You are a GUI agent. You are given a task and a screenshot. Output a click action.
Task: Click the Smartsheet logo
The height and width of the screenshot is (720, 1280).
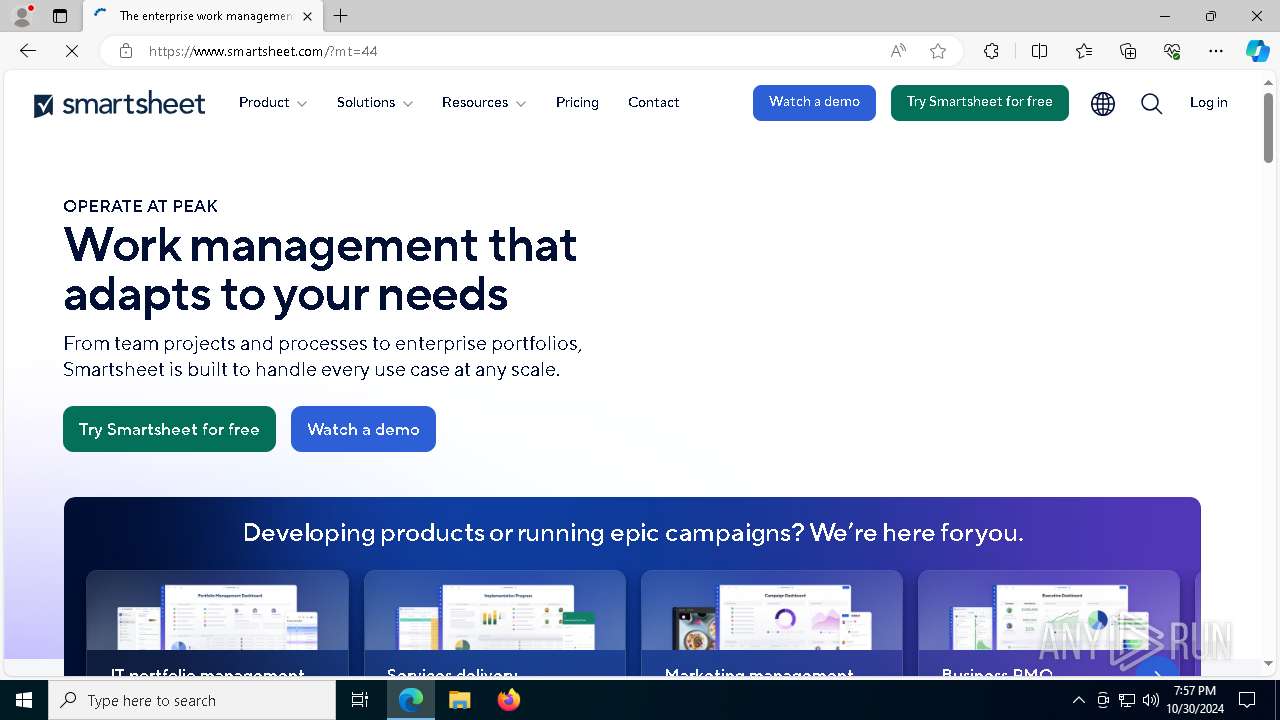click(x=119, y=104)
